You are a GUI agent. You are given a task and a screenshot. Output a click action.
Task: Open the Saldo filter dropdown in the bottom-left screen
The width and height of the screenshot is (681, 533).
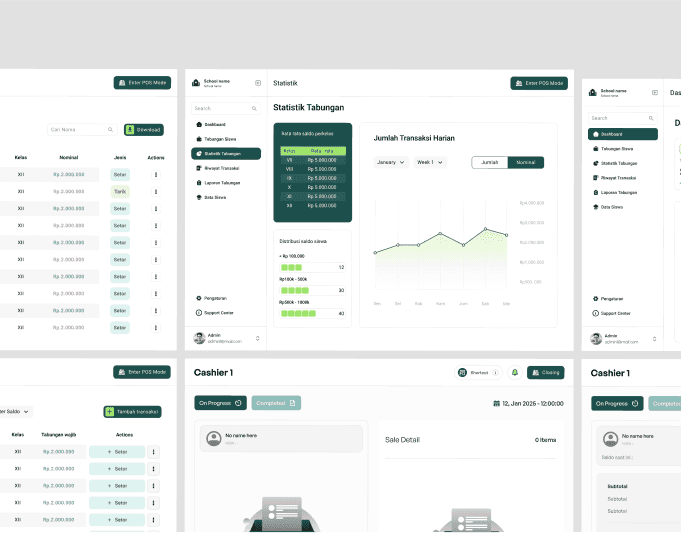16,411
